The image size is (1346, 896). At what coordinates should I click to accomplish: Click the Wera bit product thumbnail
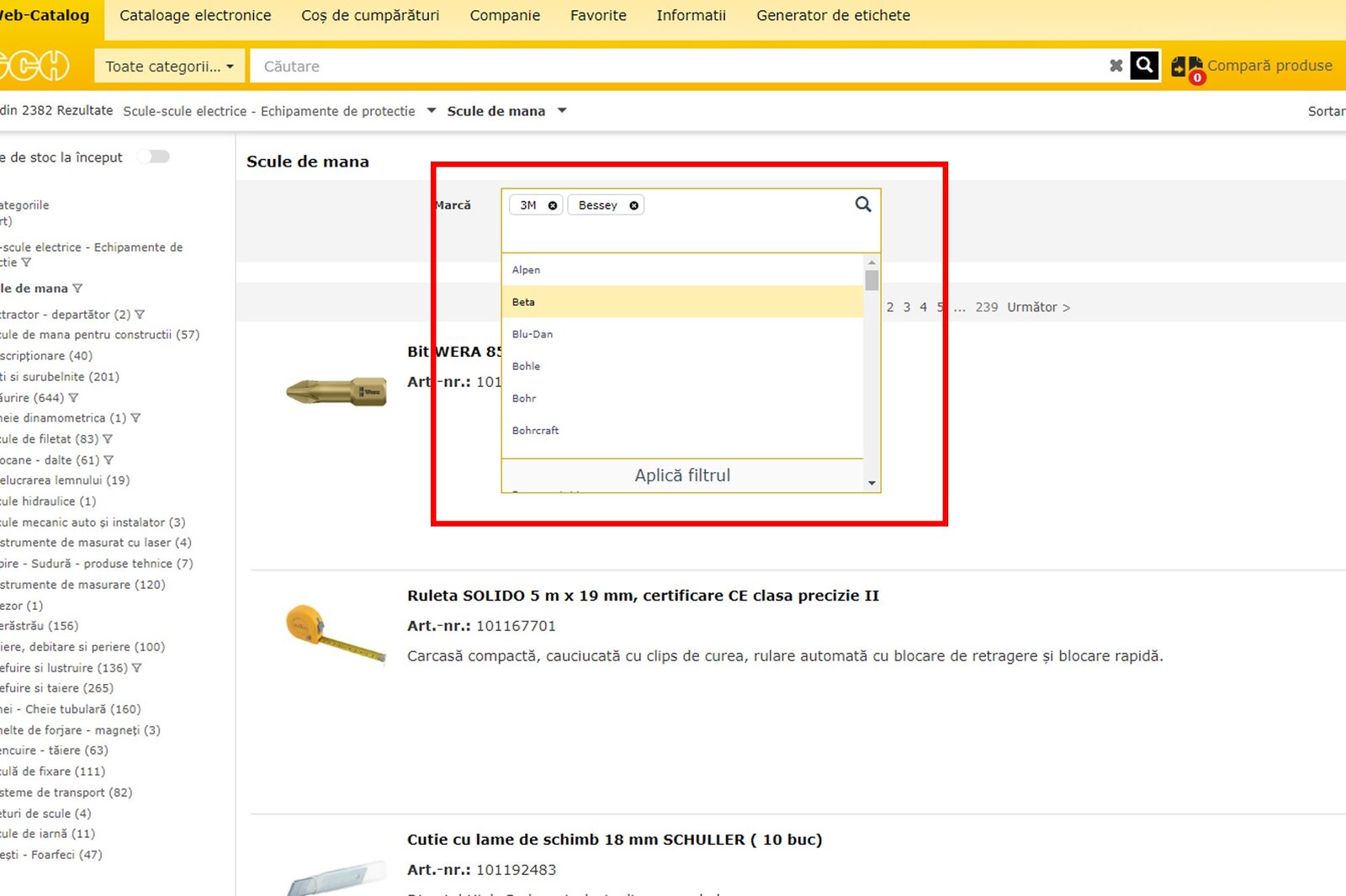tap(336, 392)
